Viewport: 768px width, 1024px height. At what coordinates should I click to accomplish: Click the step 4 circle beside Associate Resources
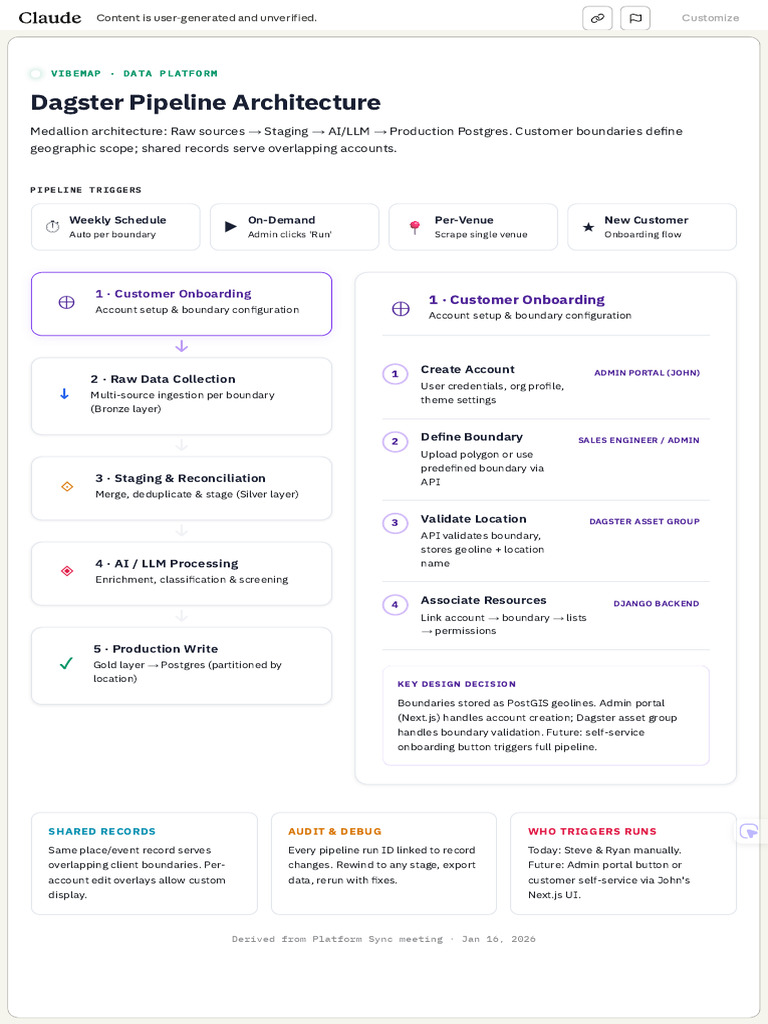coord(394,605)
